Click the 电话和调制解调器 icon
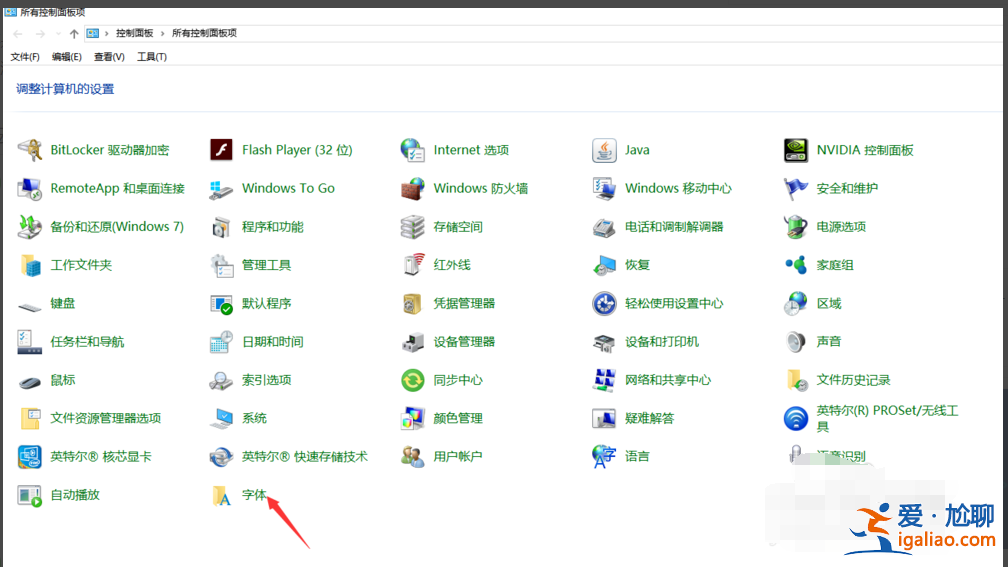The image size is (1008, 567). (604, 227)
